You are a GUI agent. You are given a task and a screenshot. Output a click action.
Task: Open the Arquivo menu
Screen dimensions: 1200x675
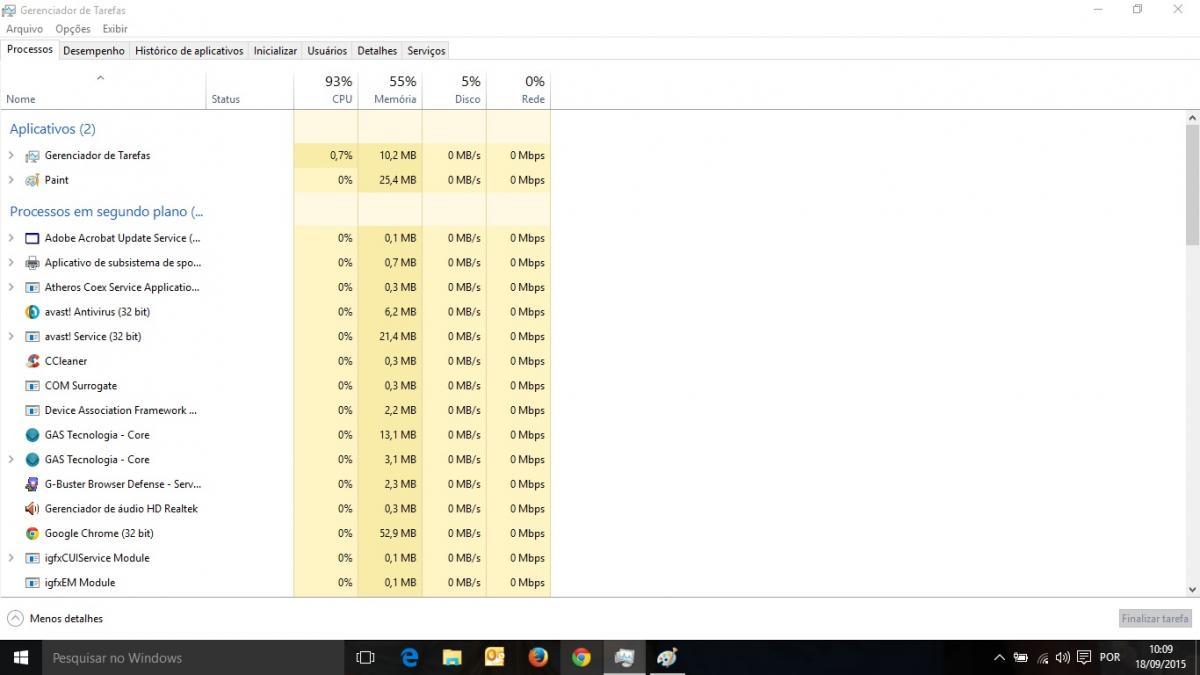(25, 29)
